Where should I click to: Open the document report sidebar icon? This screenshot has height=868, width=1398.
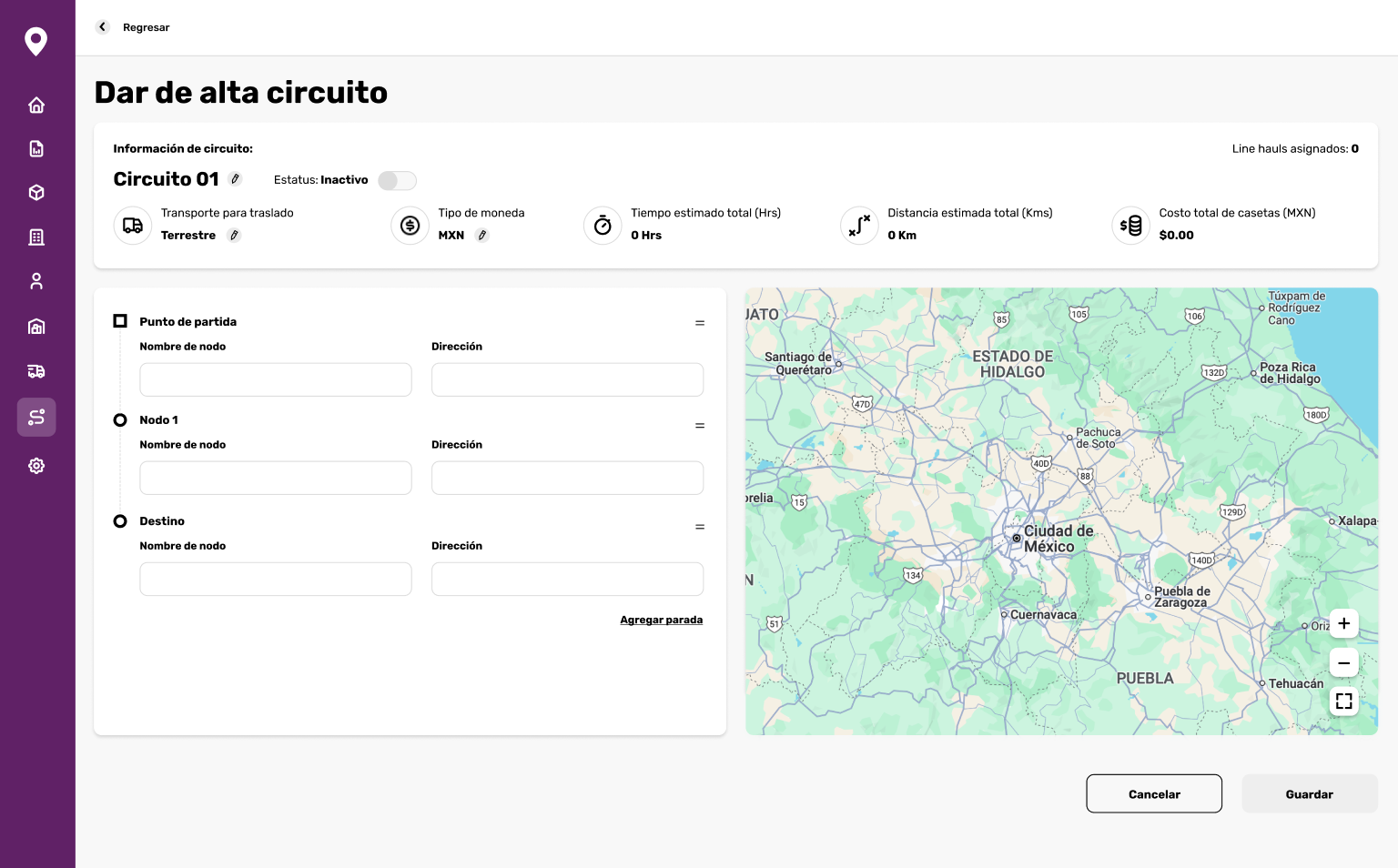pos(36,148)
